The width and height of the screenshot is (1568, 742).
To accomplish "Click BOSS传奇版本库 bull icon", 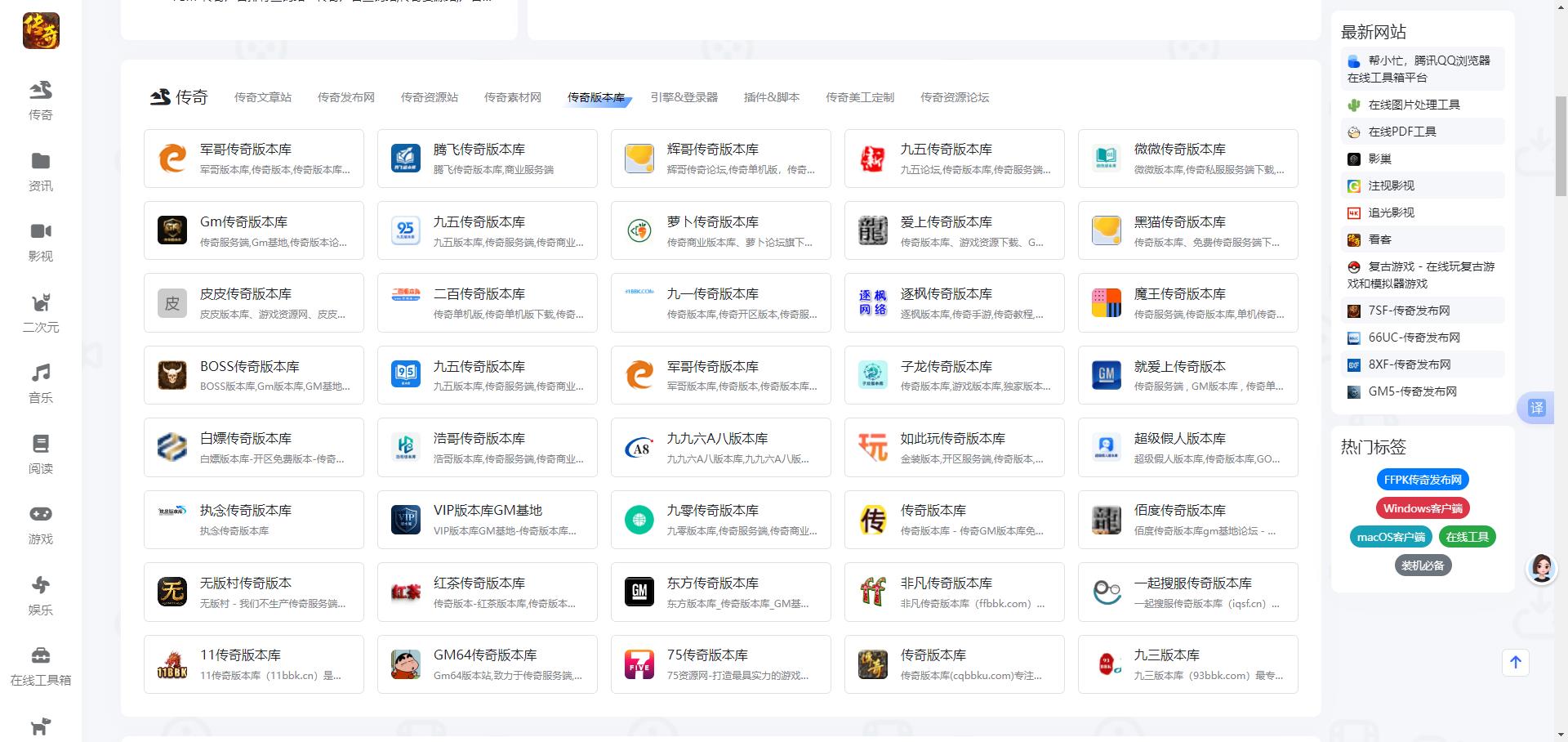I will (x=172, y=375).
